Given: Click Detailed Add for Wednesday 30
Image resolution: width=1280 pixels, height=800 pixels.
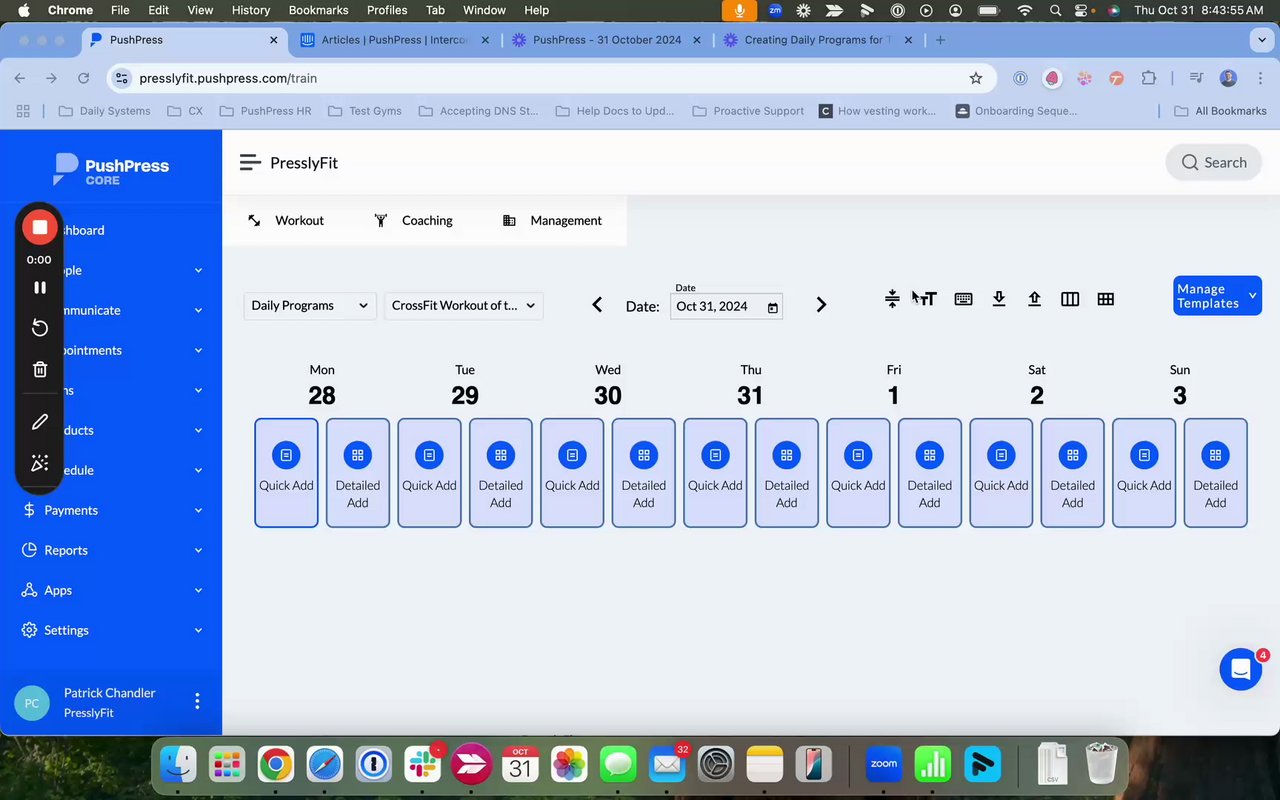Looking at the screenshot, I should pos(644,473).
